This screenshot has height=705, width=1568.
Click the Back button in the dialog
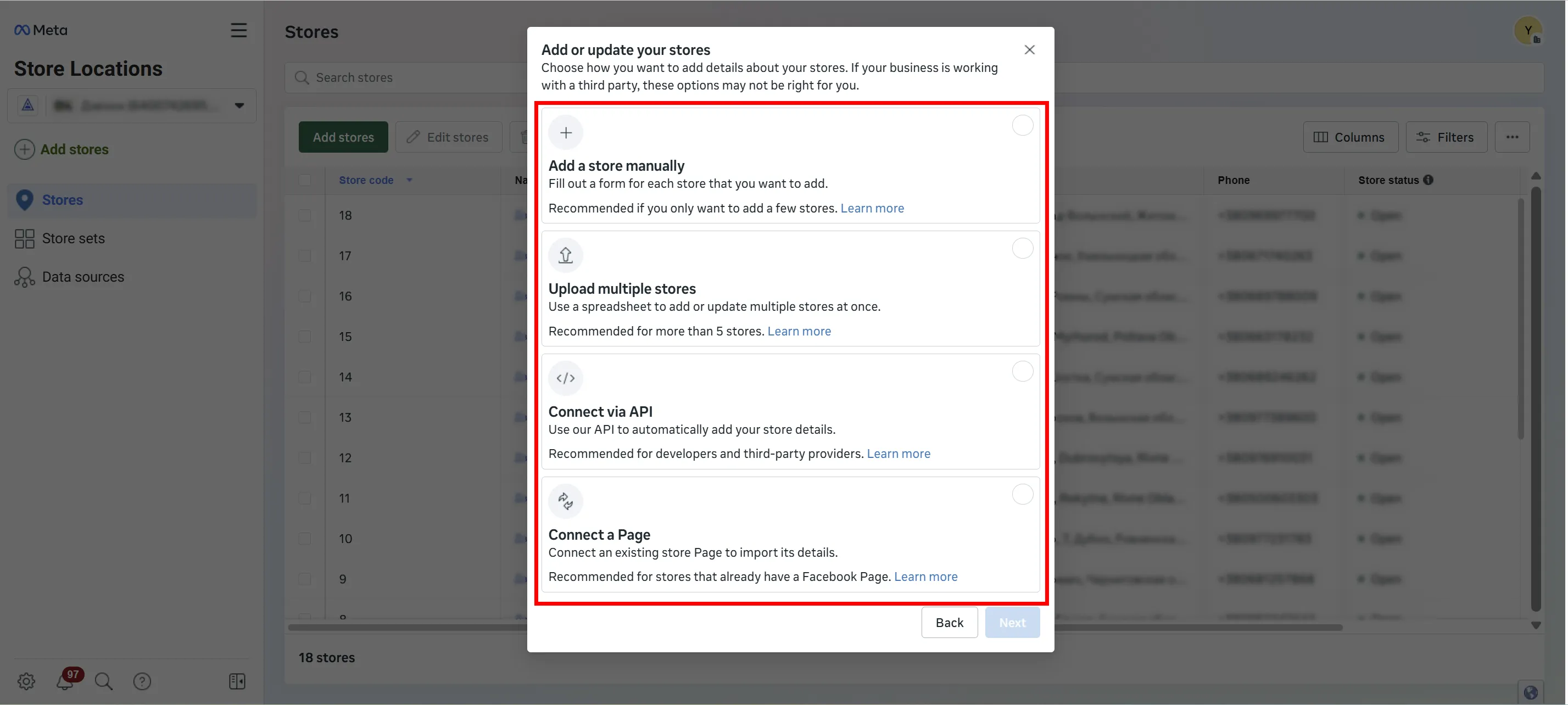pyautogui.click(x=949, y=622)
